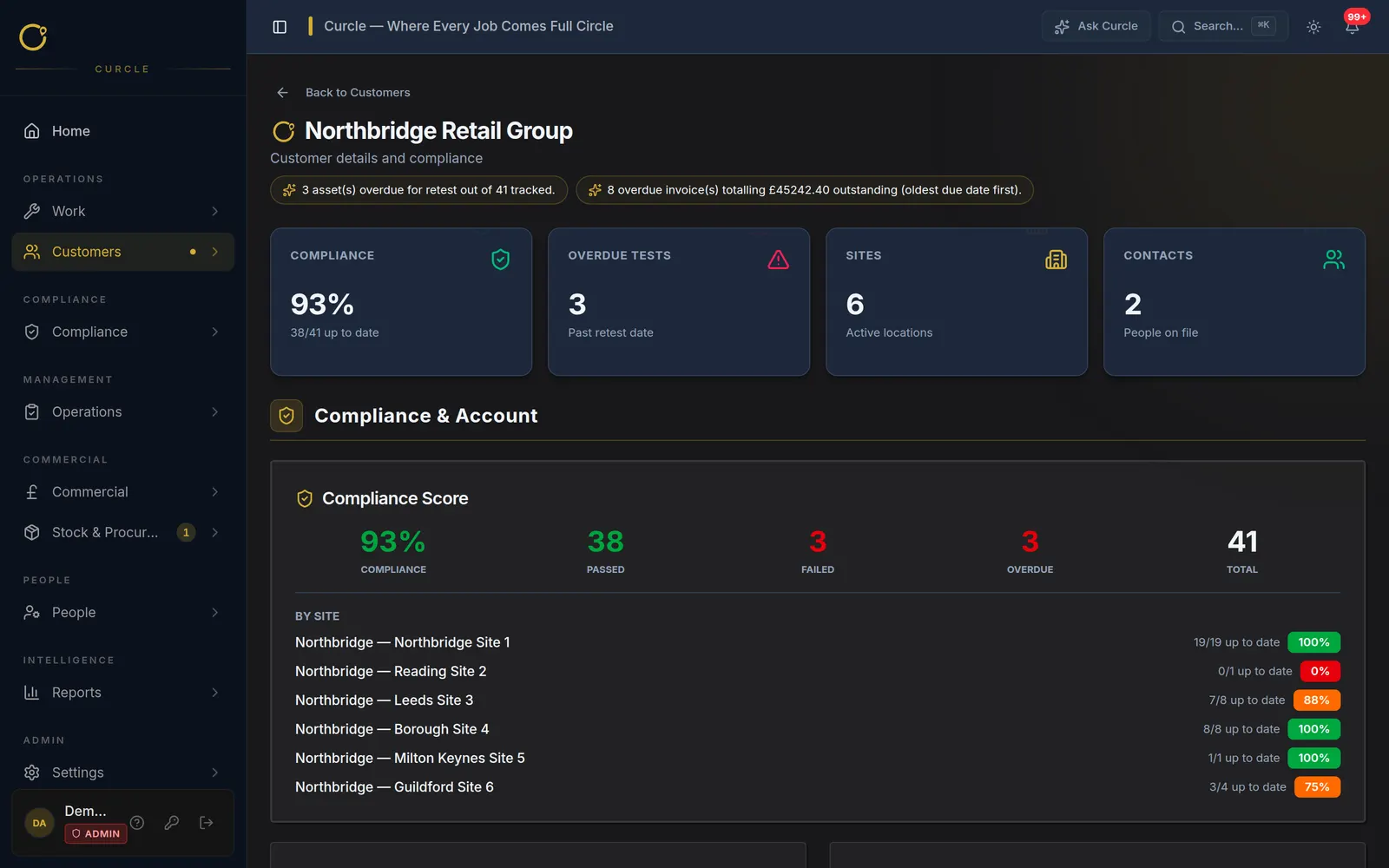Viewport: 1389px width, 868px height.
Task: Click the Overdue Tests 3 card value
Action: point(577,305)
